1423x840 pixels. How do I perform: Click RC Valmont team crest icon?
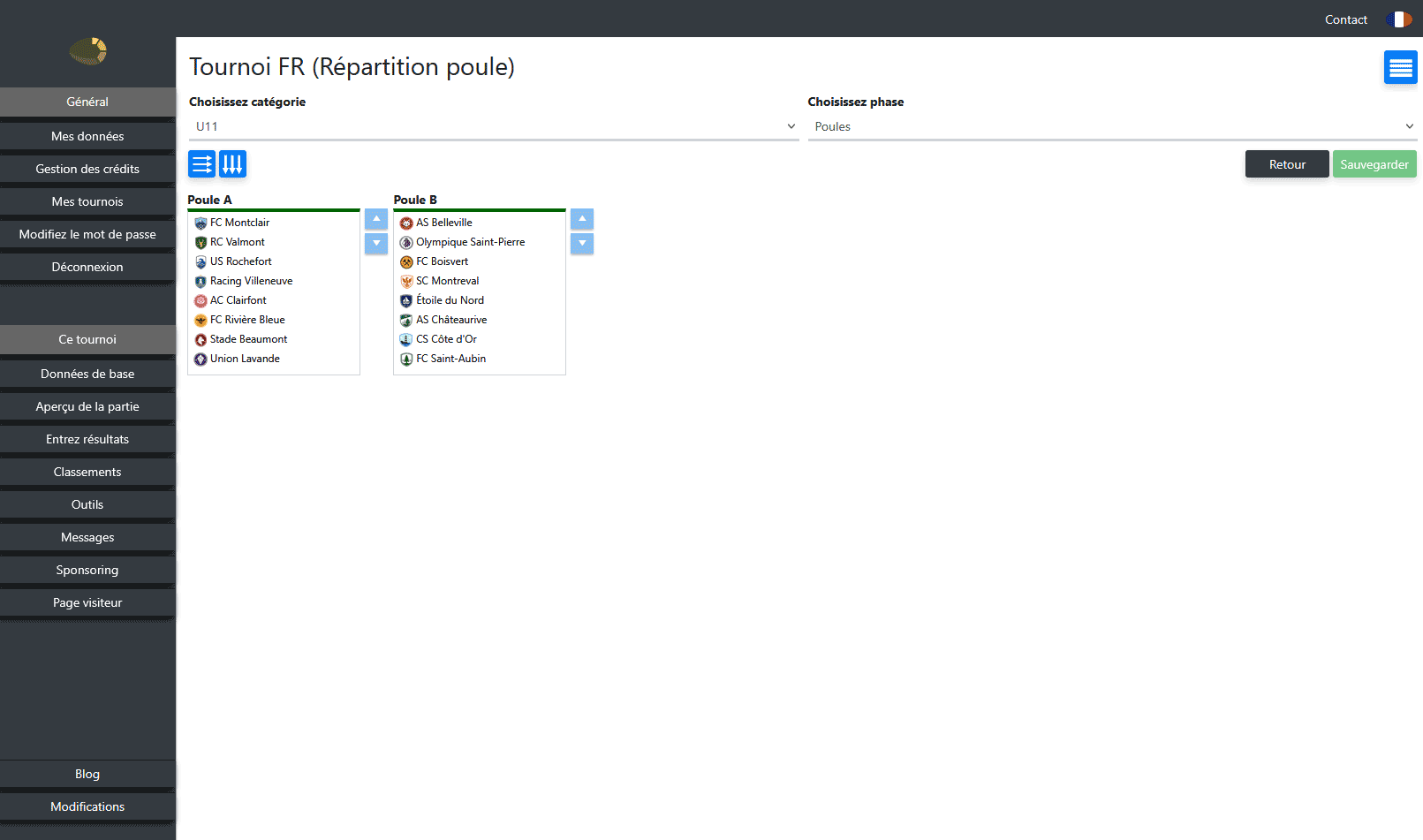point(201,243)
